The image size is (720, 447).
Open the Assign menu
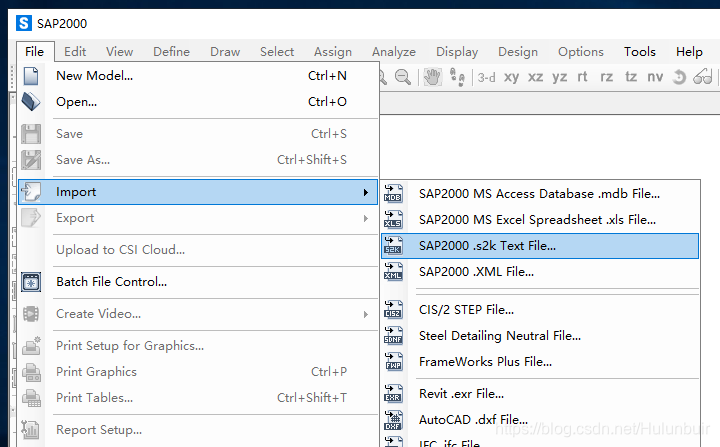click(x=333, y=52)
